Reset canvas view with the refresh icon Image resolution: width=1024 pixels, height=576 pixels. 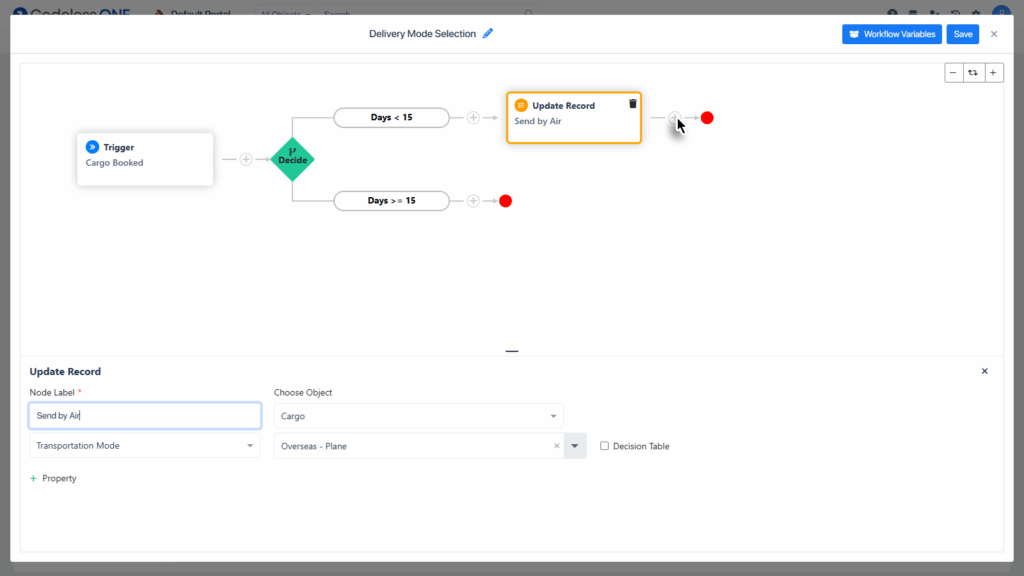pos(973,73)
